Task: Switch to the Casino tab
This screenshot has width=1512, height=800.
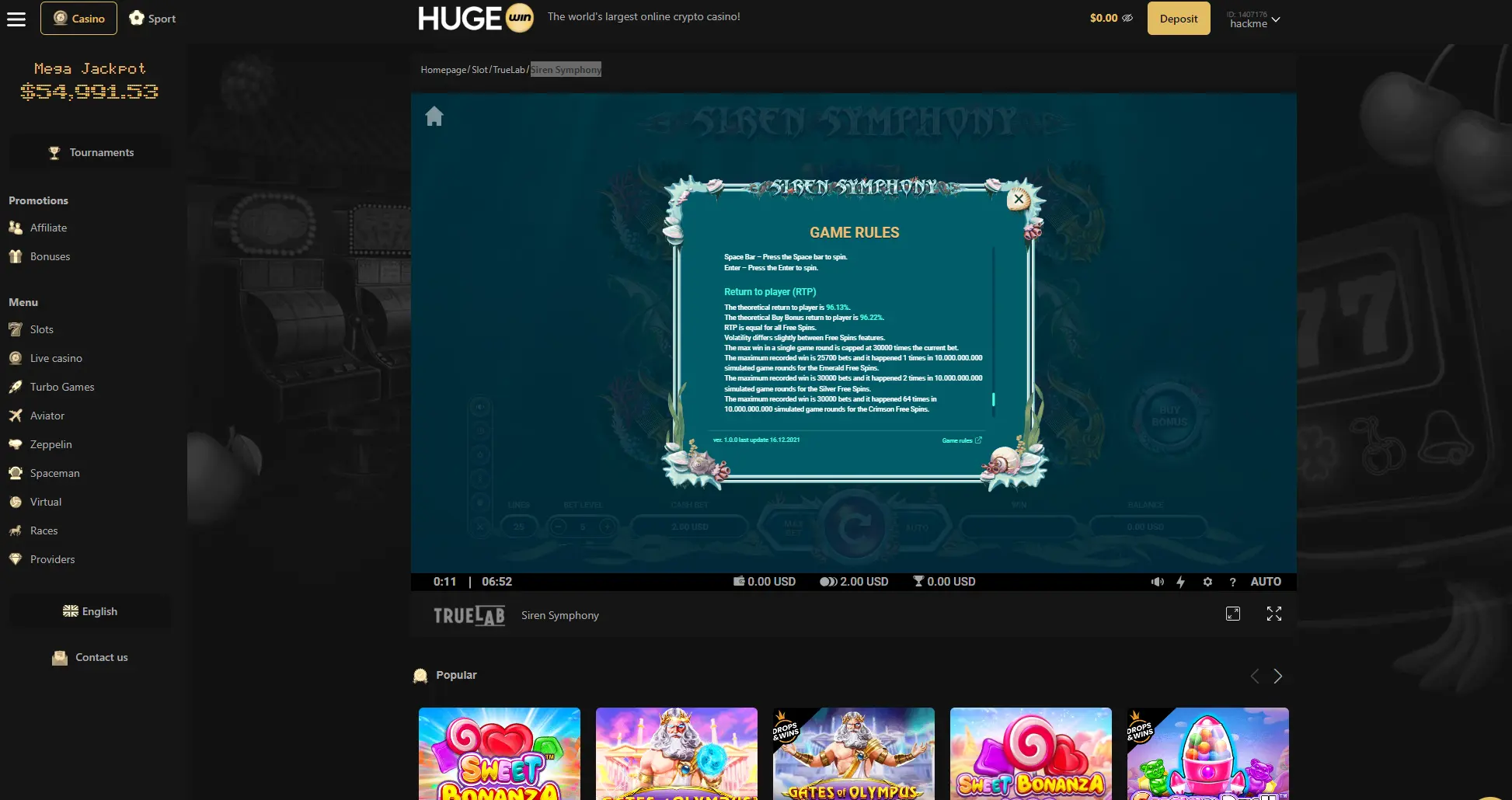Action: coord(78,19)
